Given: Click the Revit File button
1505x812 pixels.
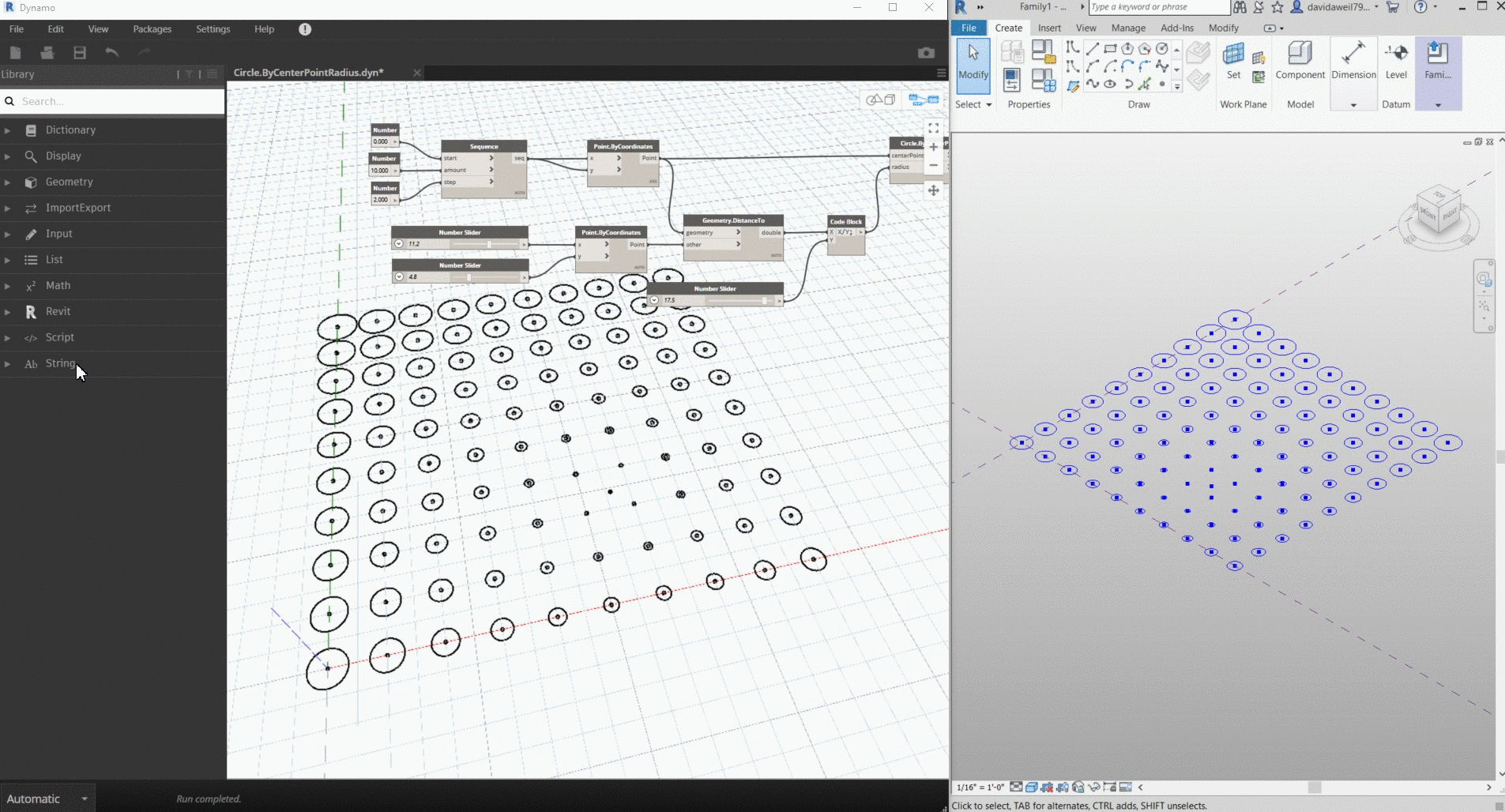Looking at the screenshot, I should (969, 28).
